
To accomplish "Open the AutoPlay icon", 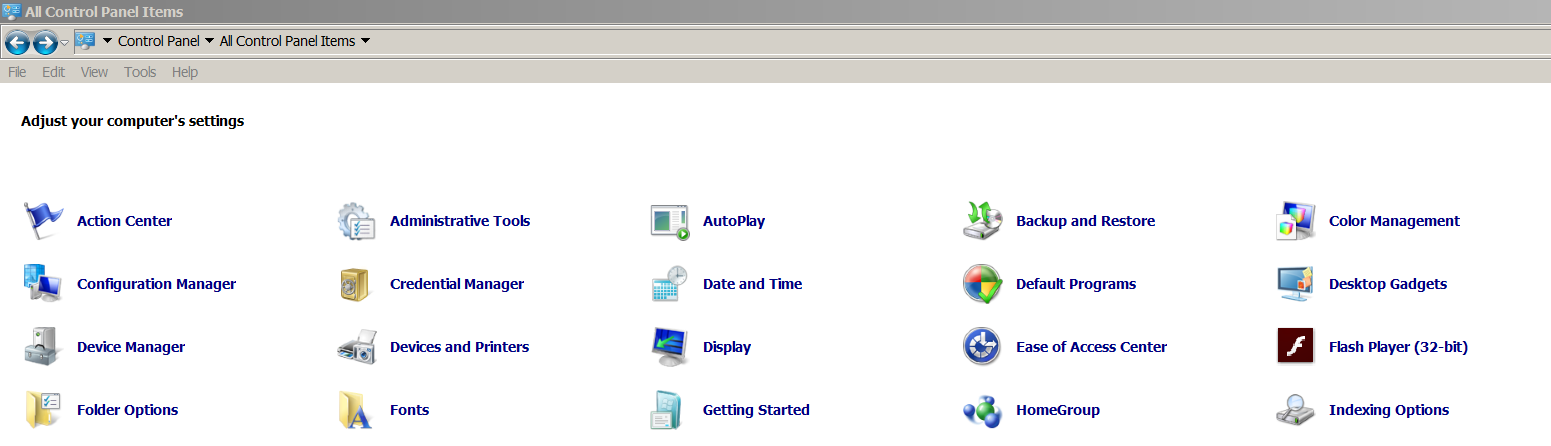I will coord(669,221).
